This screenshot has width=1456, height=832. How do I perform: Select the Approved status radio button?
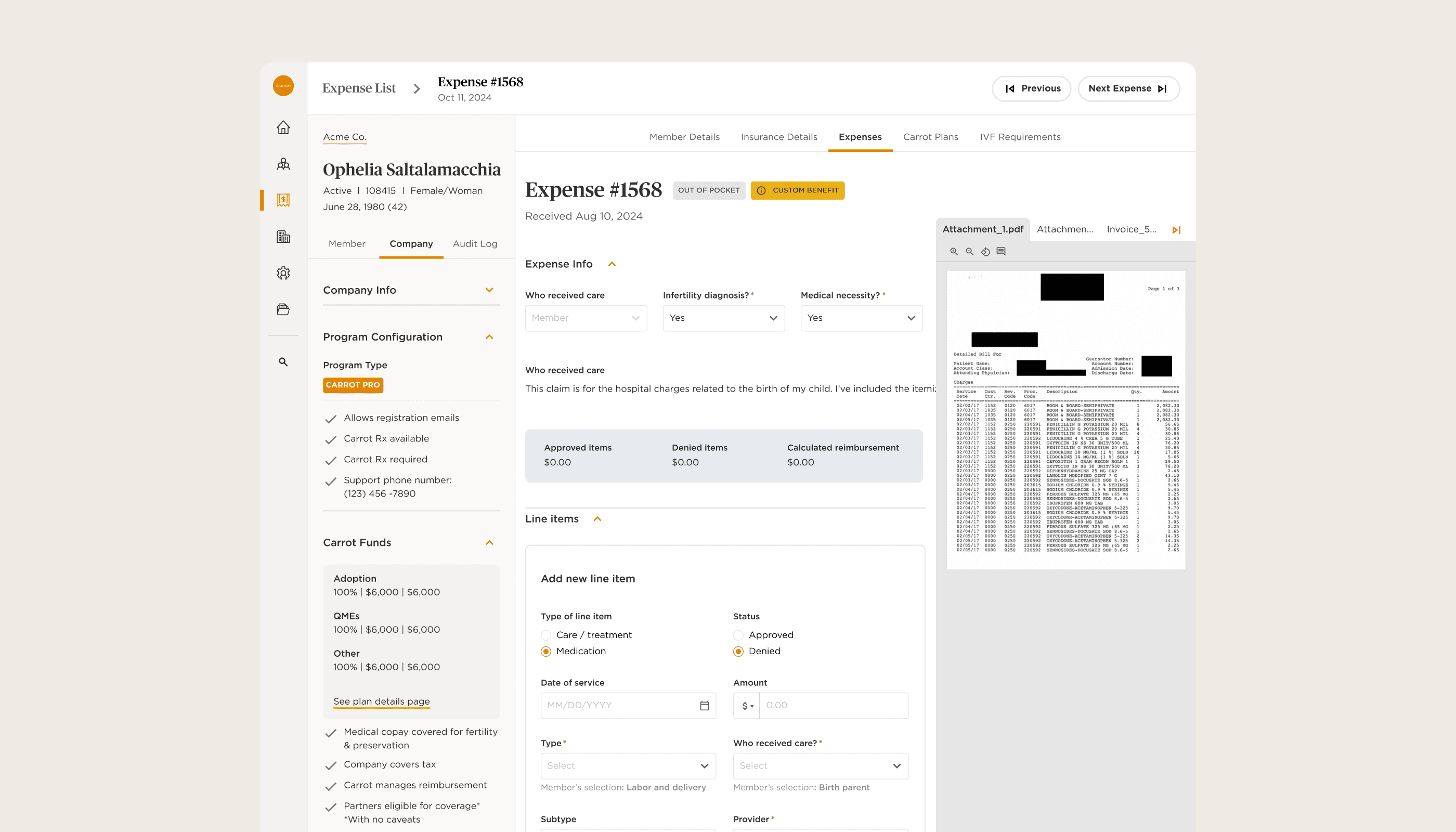(x=738, y=635)
